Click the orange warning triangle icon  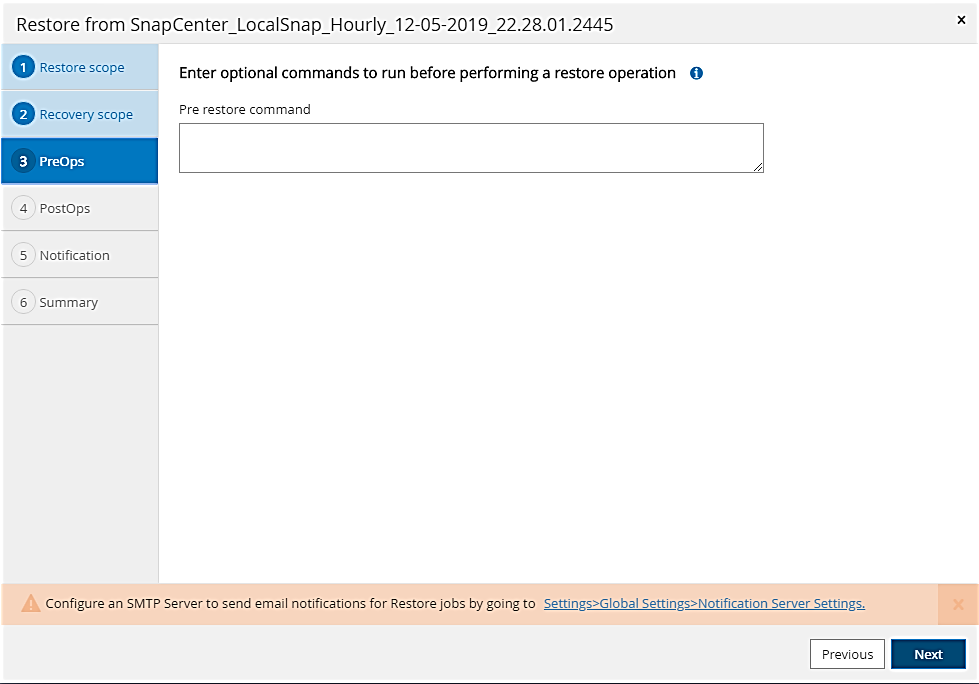(x=31, y=604)
